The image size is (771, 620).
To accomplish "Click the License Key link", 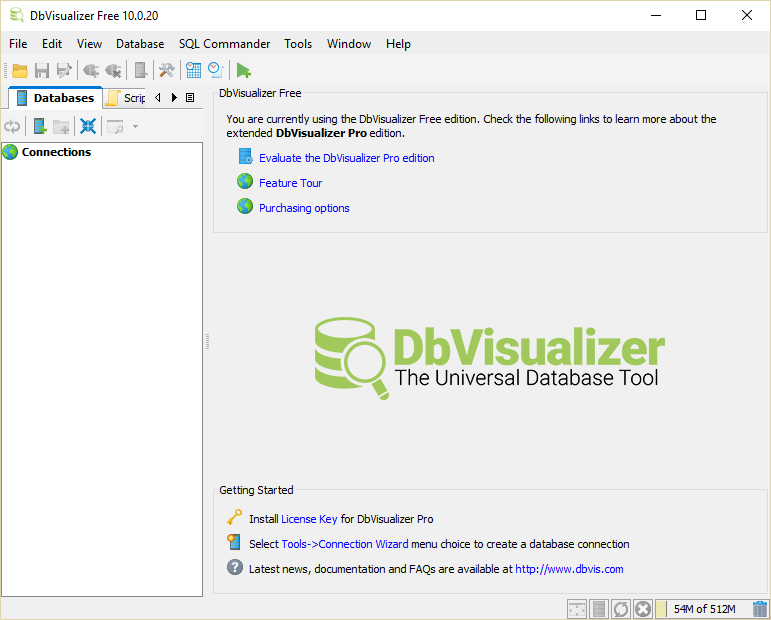I will click(x=309, y=519).
